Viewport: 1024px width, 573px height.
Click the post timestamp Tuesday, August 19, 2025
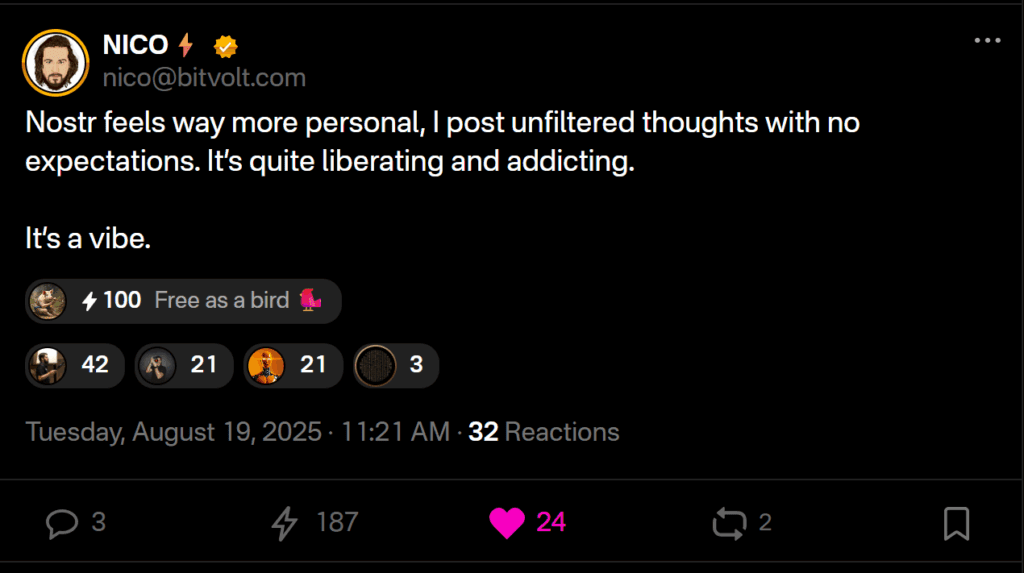(x=173, y=432)
